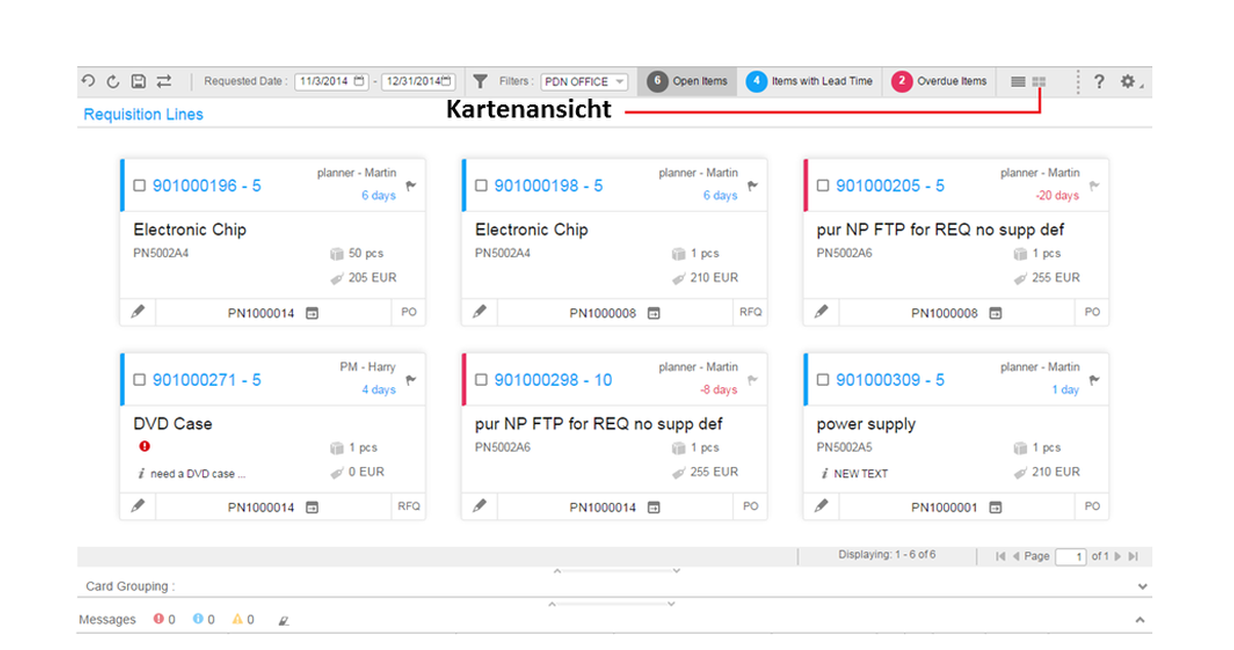The image size is (1234, 650).
Task: Open the PDN OFFICE filters dropdown
Action: (585, 82)
